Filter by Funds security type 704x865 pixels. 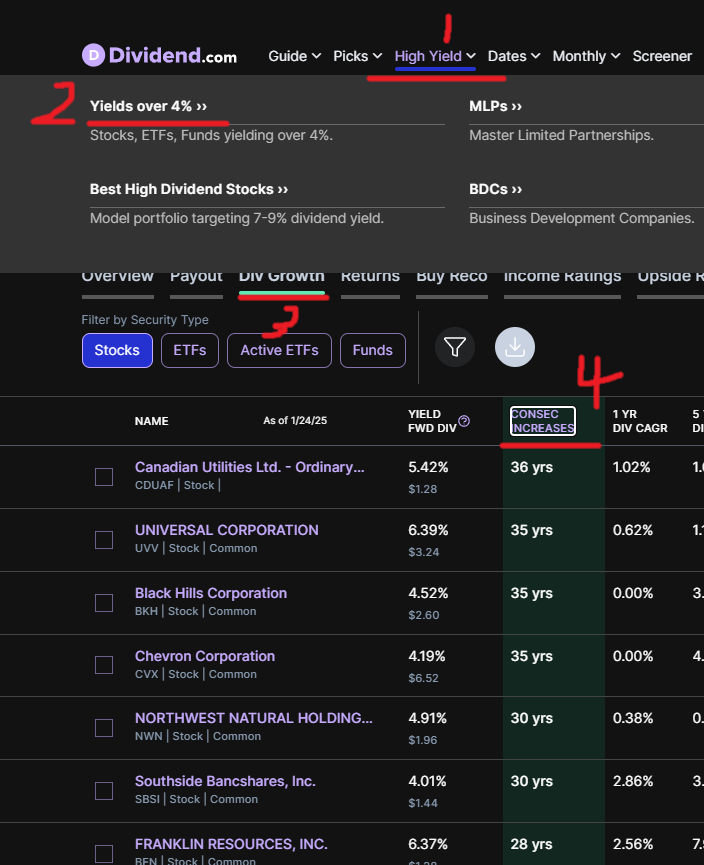(x=372, y=350)
